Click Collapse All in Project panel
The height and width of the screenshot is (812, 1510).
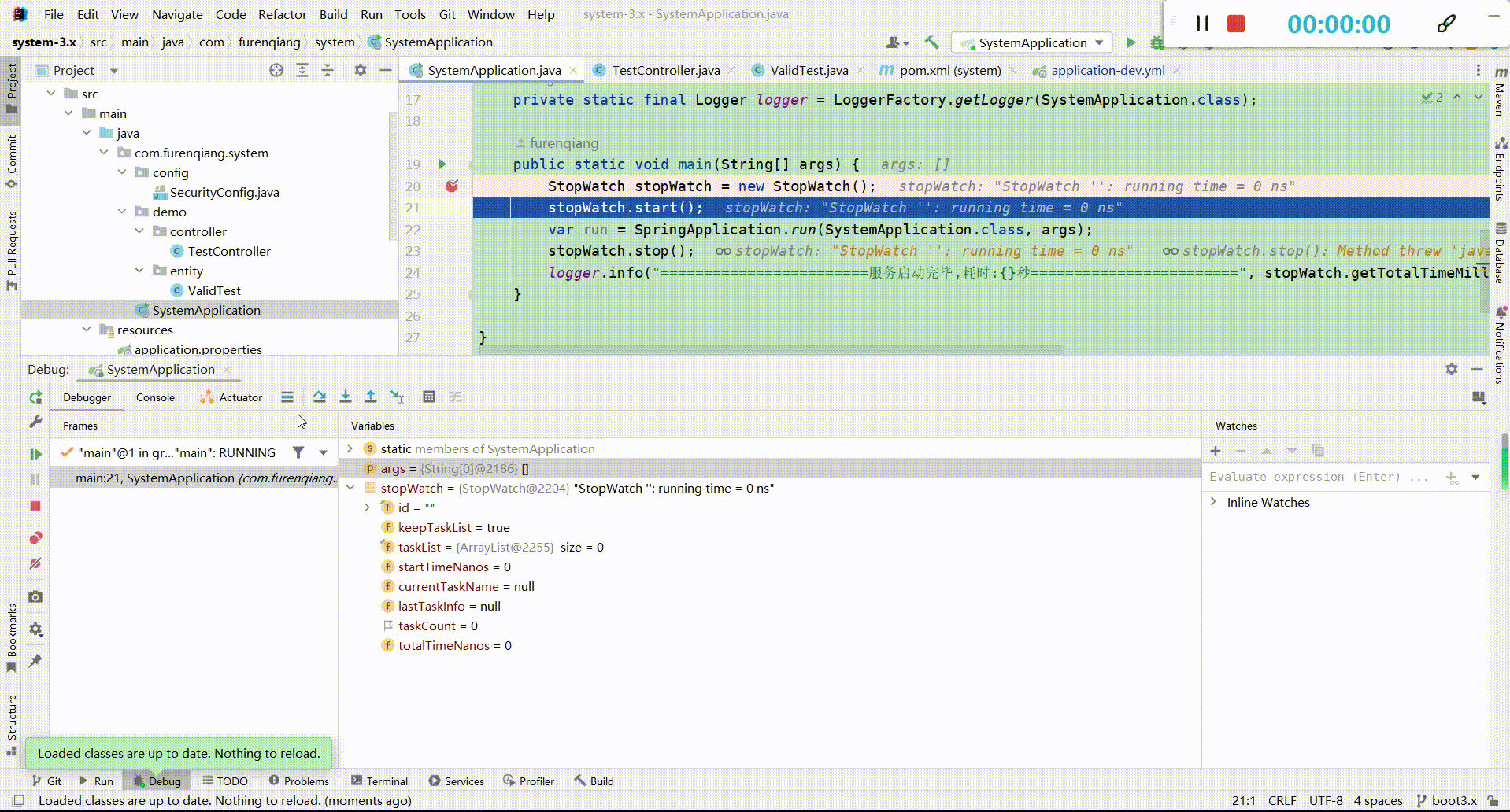click(328, 70)
